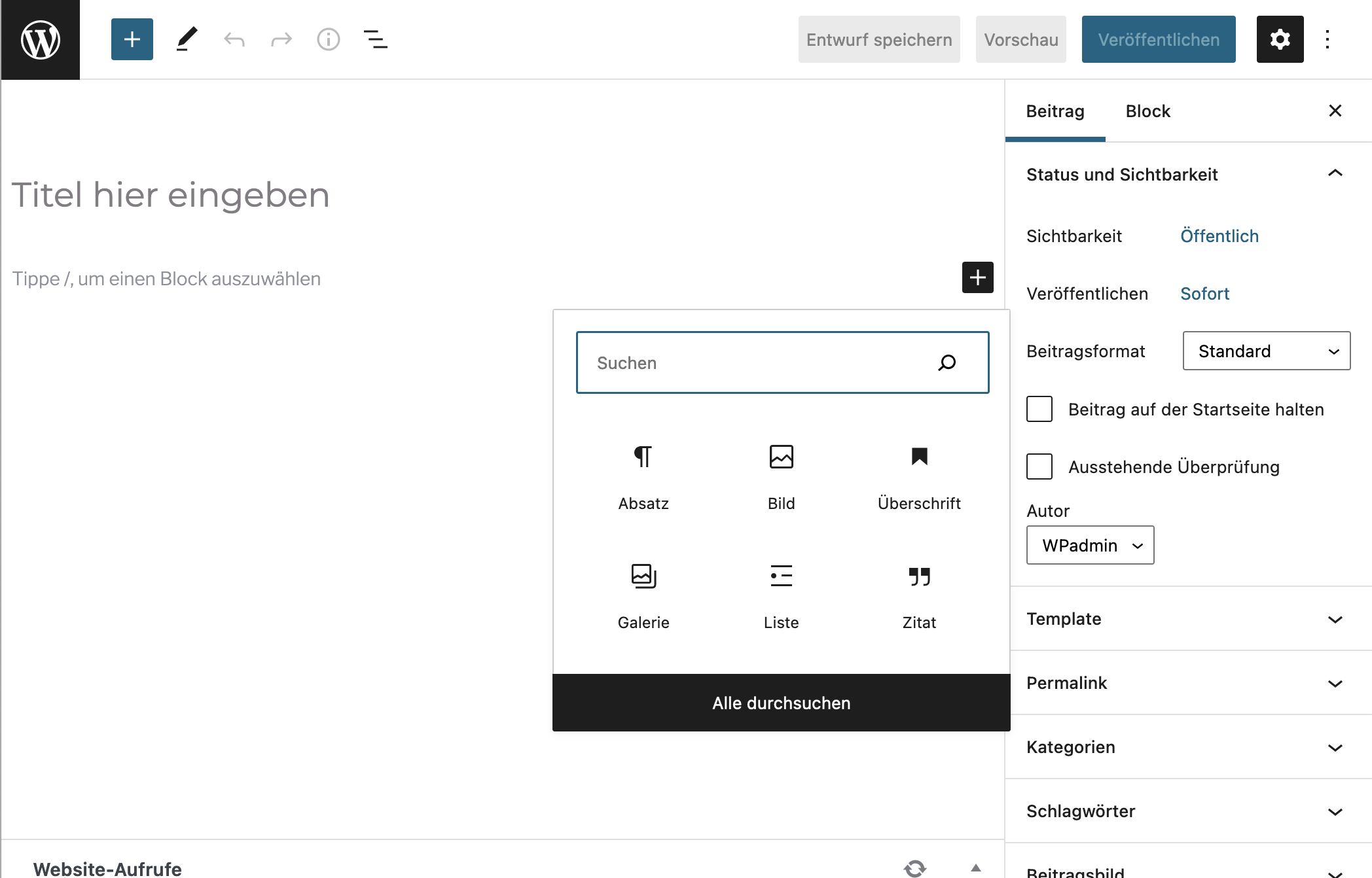Click Entwurf speichern button

pyautogui.click(x=878, y=39)
